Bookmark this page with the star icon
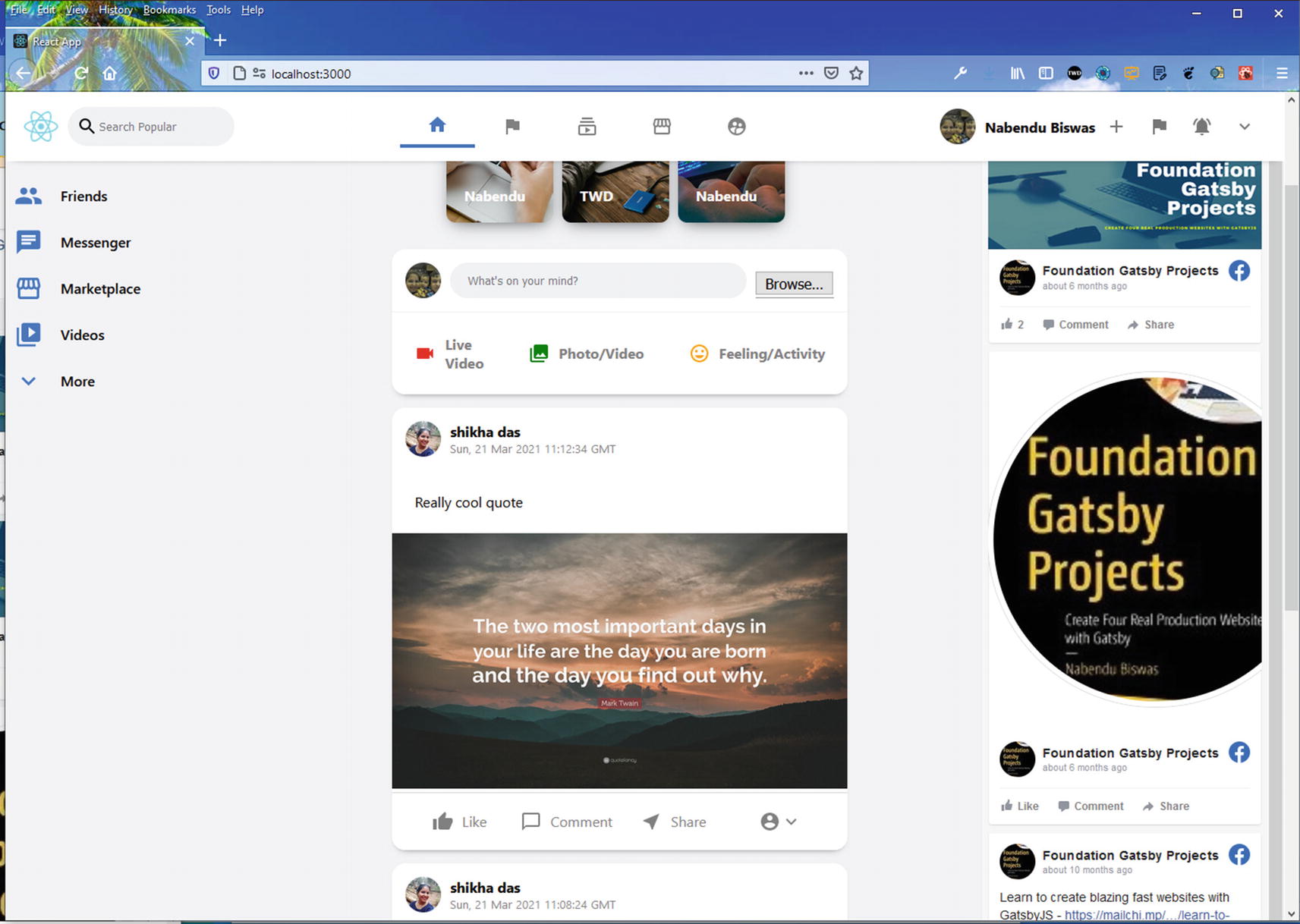Viewport: 1300px width, 924px height. tap(856, 74)
